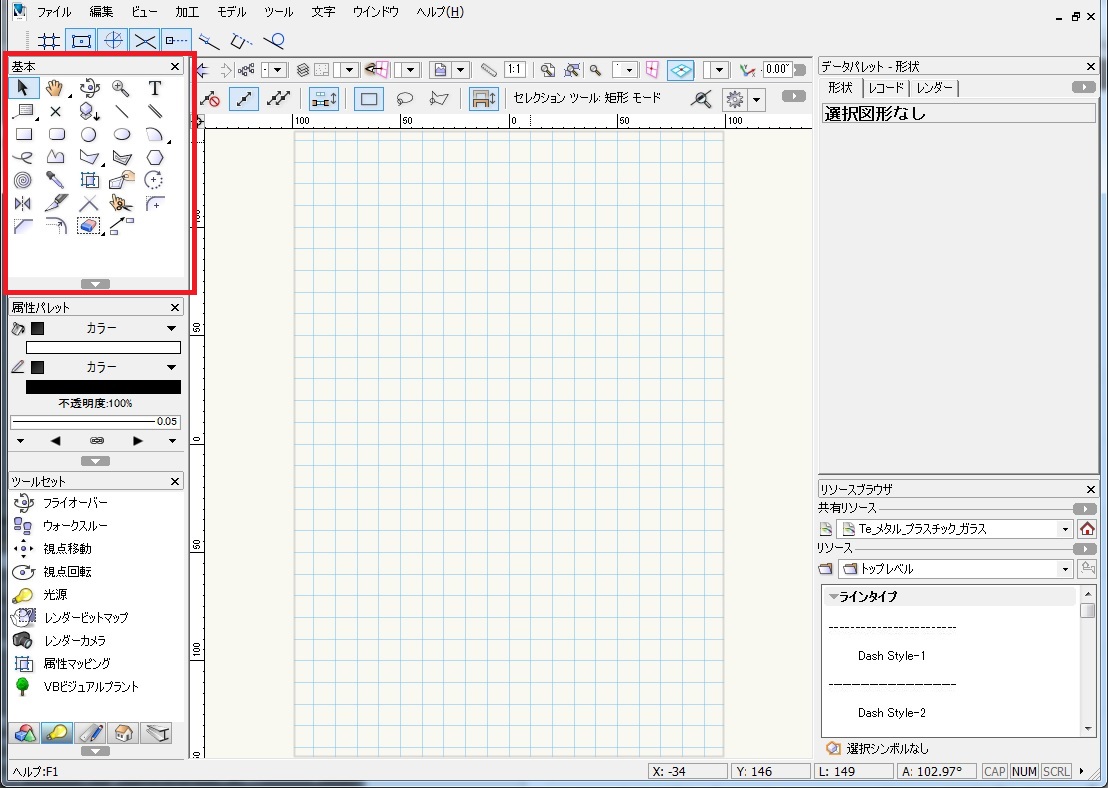
Task: Click the pen color swatch
Action: click(103, 386)
